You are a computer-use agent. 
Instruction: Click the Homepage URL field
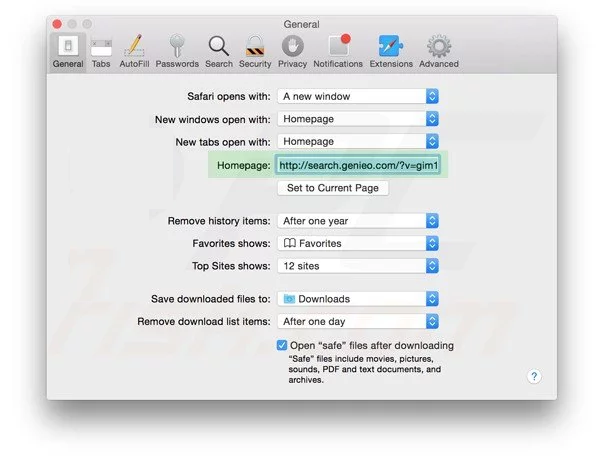pyautogui.click(x=358, y=165)
